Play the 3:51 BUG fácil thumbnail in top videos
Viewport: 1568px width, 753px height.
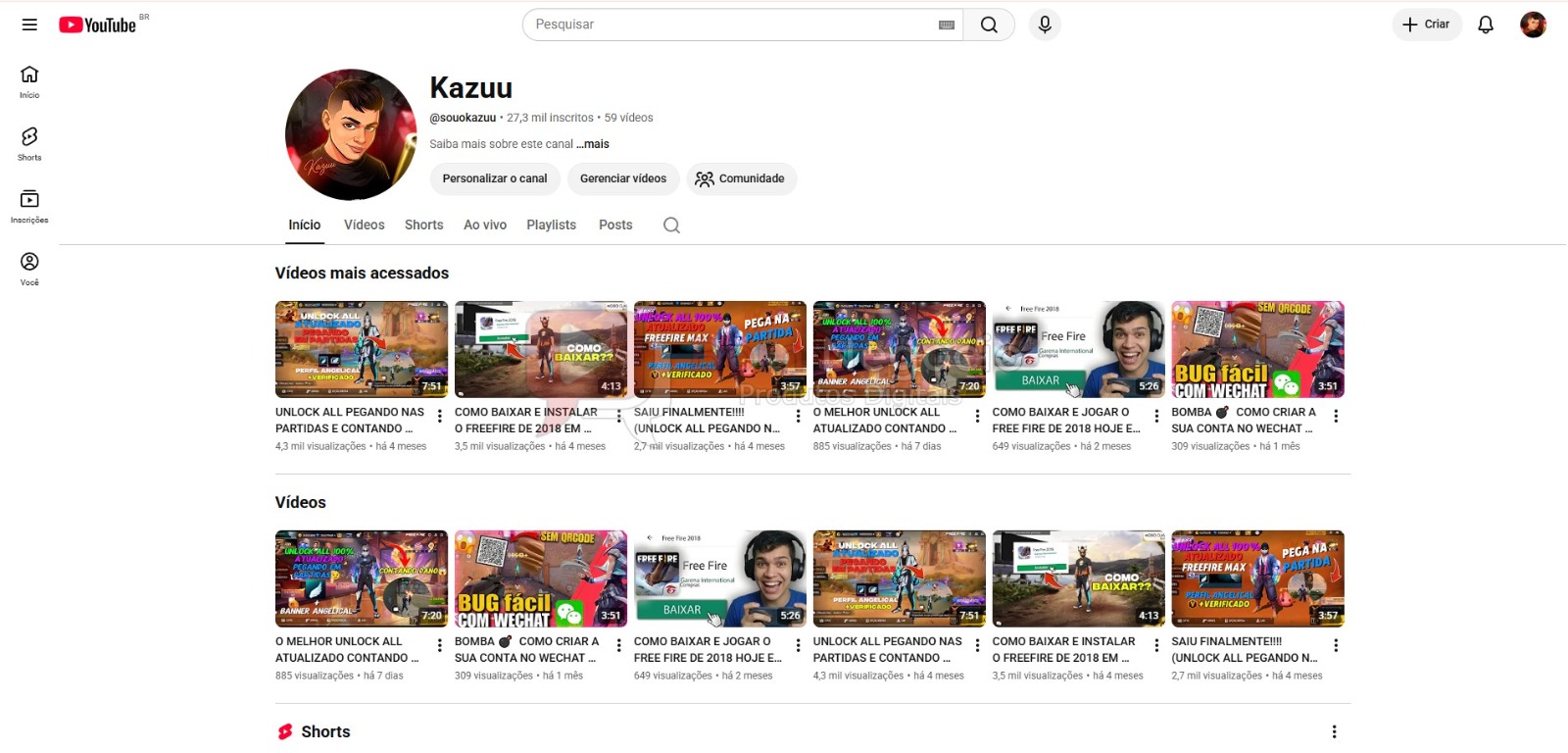[x=1258, y=349]
